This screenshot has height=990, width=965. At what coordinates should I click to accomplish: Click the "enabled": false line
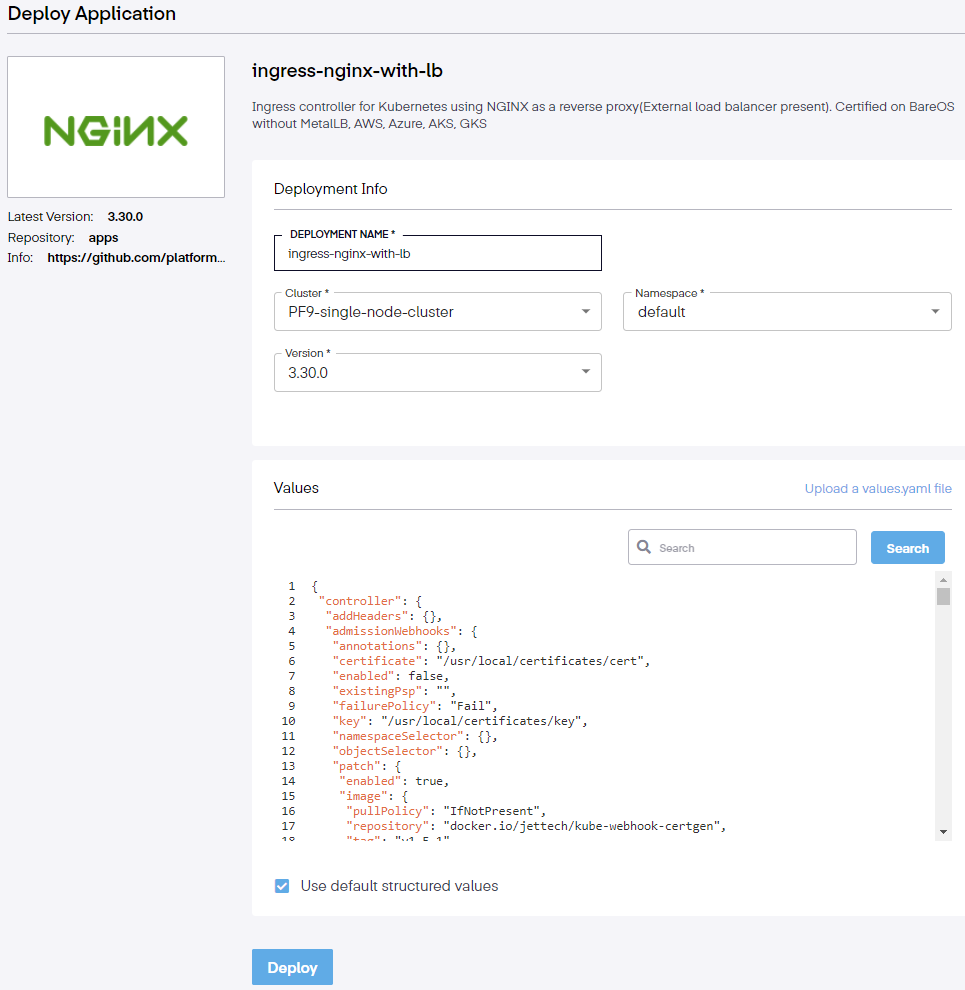coord(391,676)
